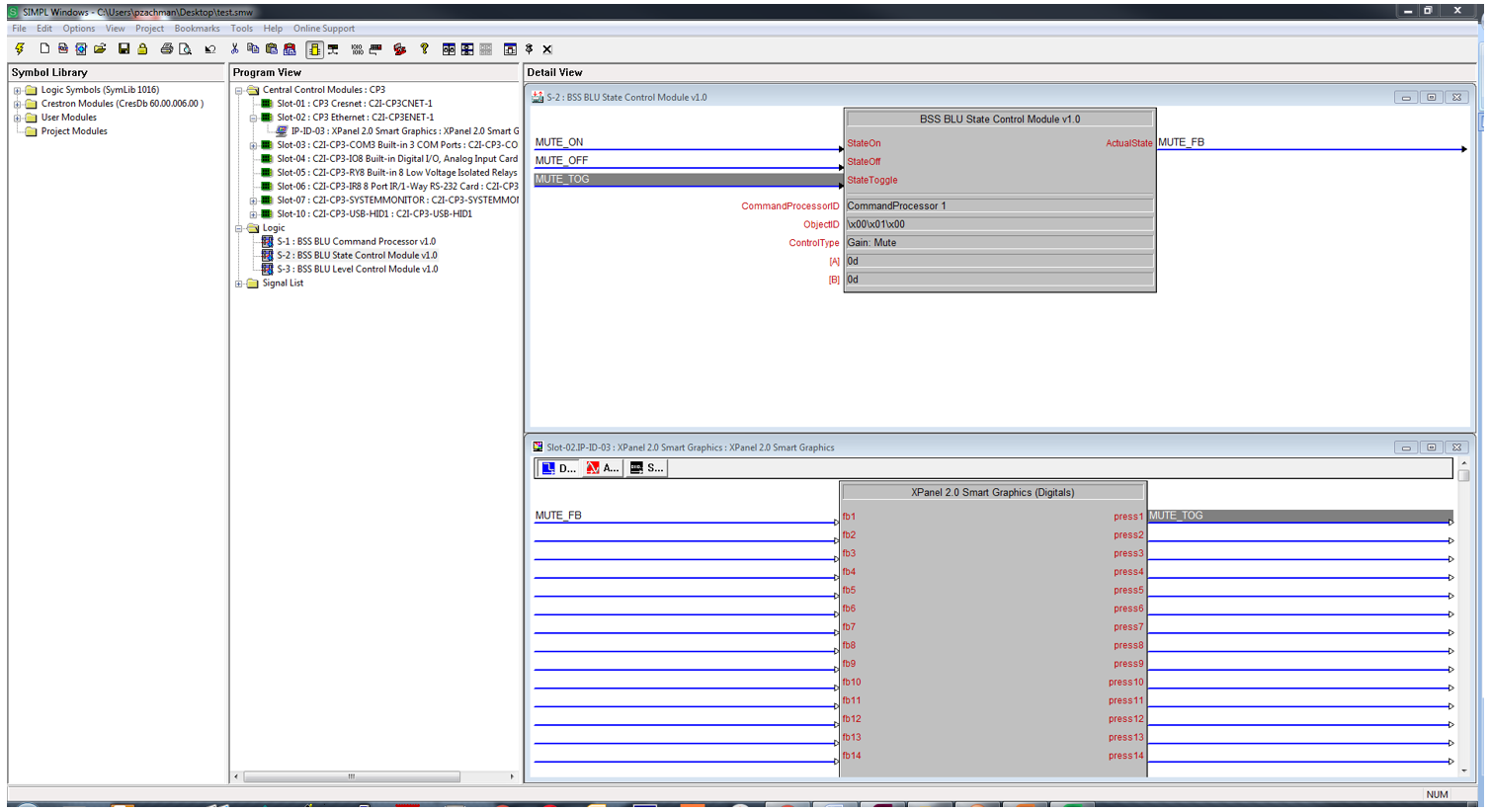Click the Print icon in toolbar
Viewport: 1490px width, 812px height.
pos(166,48)
